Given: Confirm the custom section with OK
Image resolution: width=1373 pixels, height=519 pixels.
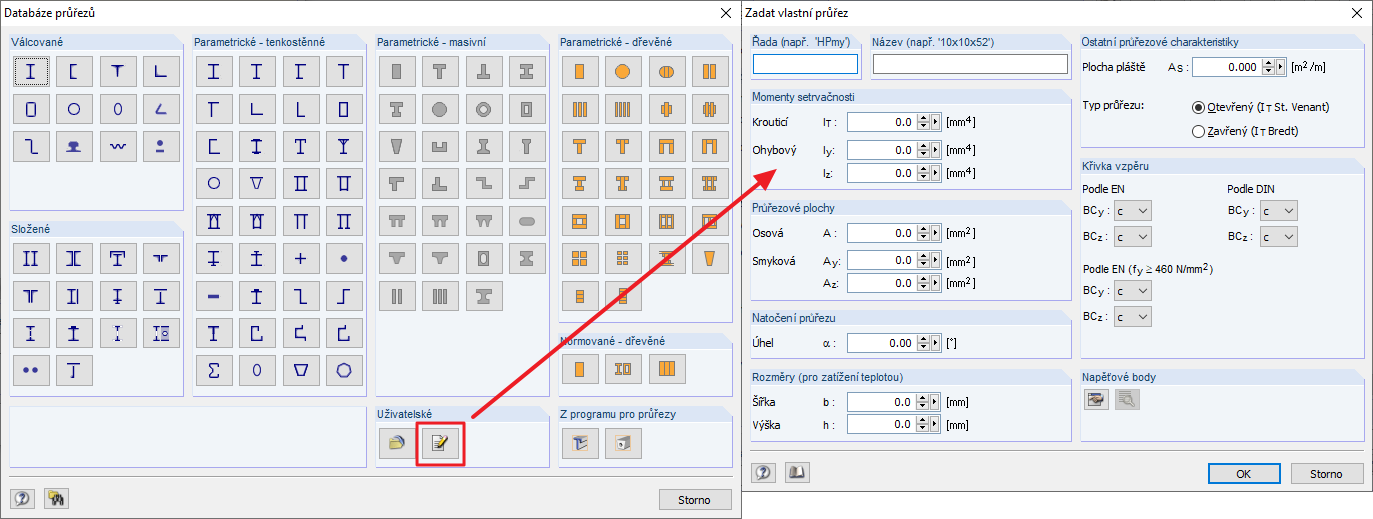Looking at the screenshot, I should pyautogui.click(x=1244, y=473).
